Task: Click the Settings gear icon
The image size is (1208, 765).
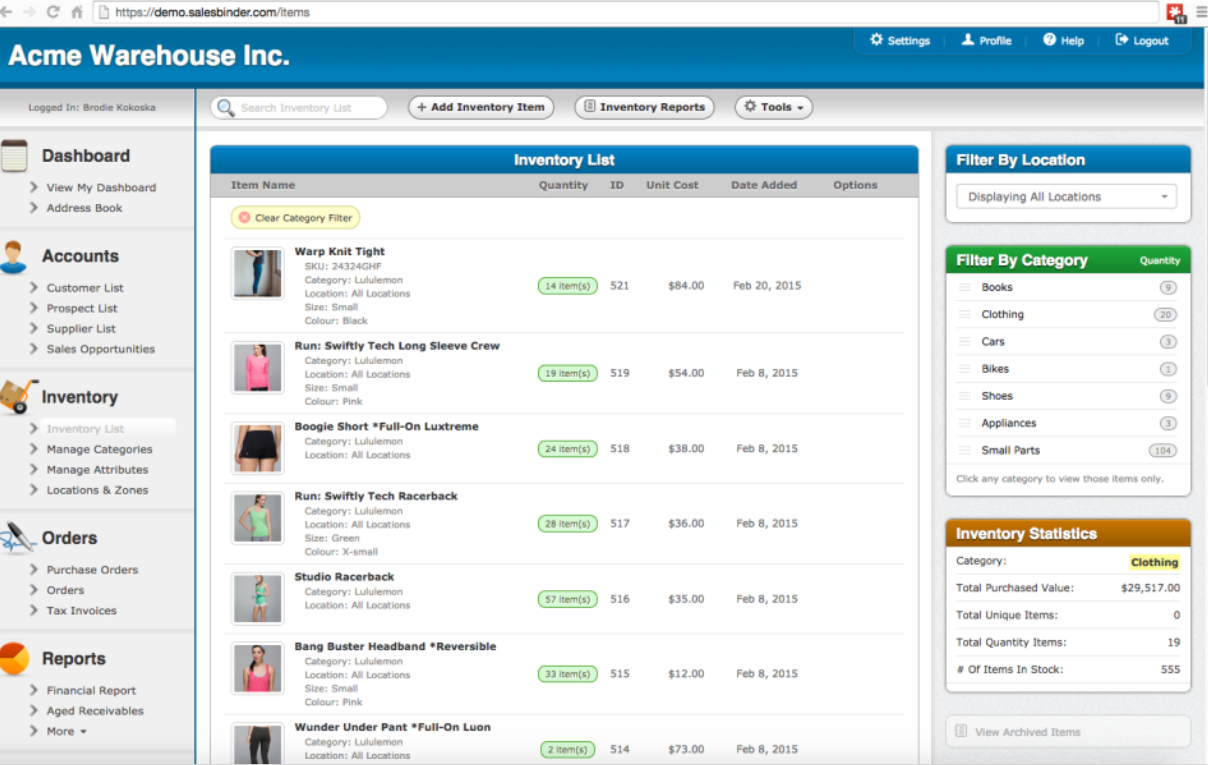Action: [x=876, y=40]
